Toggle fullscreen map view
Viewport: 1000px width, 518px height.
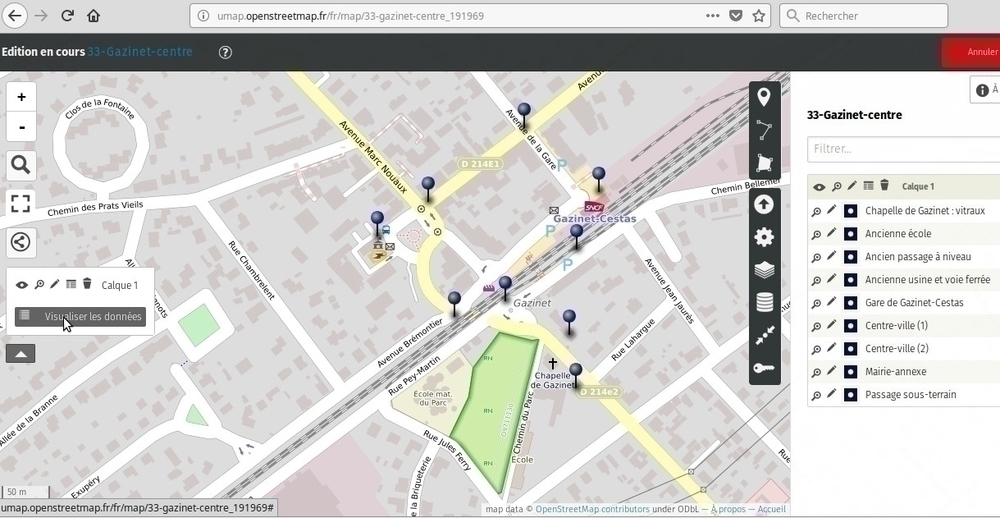tap(21, 203)
